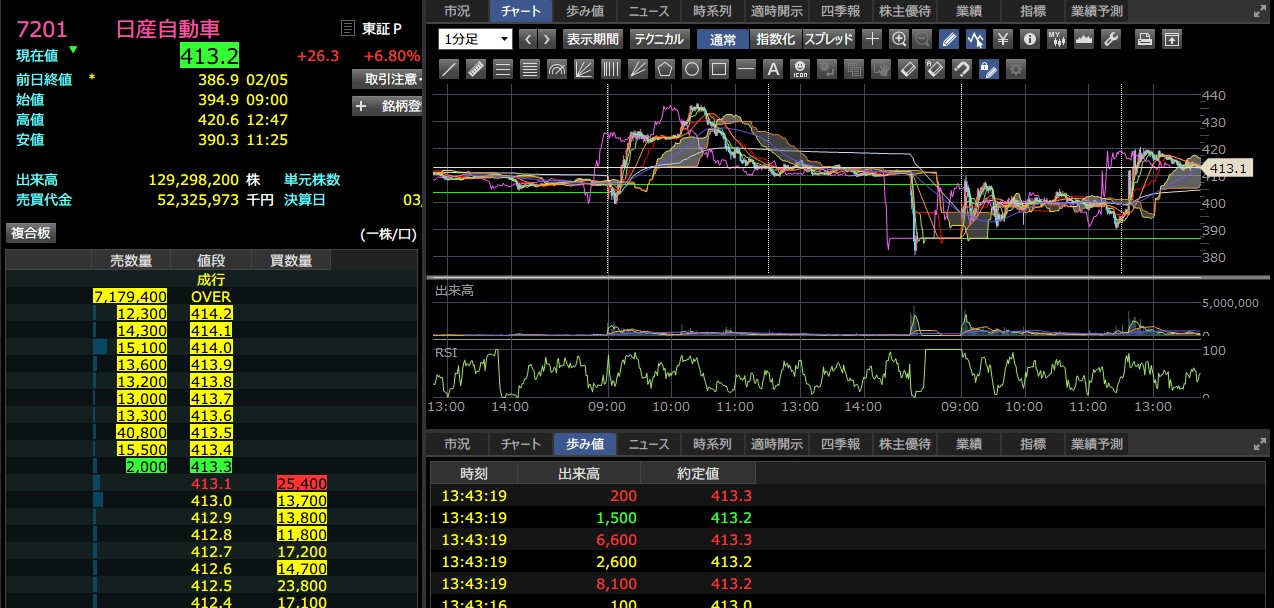1274x608 pixels.
Task: Open the ニュース tab in chart panel
Action: pos(649,11)
